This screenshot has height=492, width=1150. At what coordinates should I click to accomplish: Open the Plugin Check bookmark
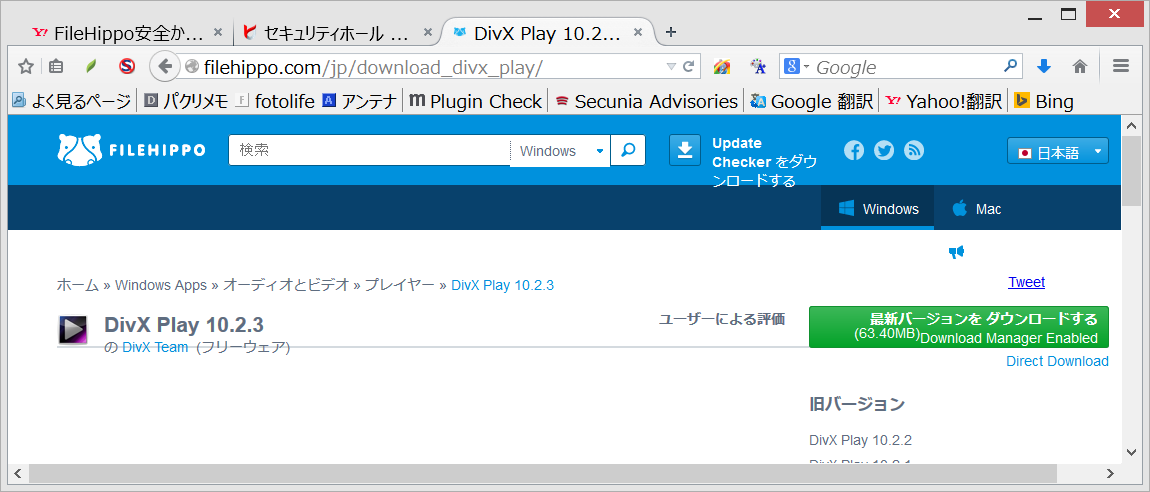tap(475, 101)
